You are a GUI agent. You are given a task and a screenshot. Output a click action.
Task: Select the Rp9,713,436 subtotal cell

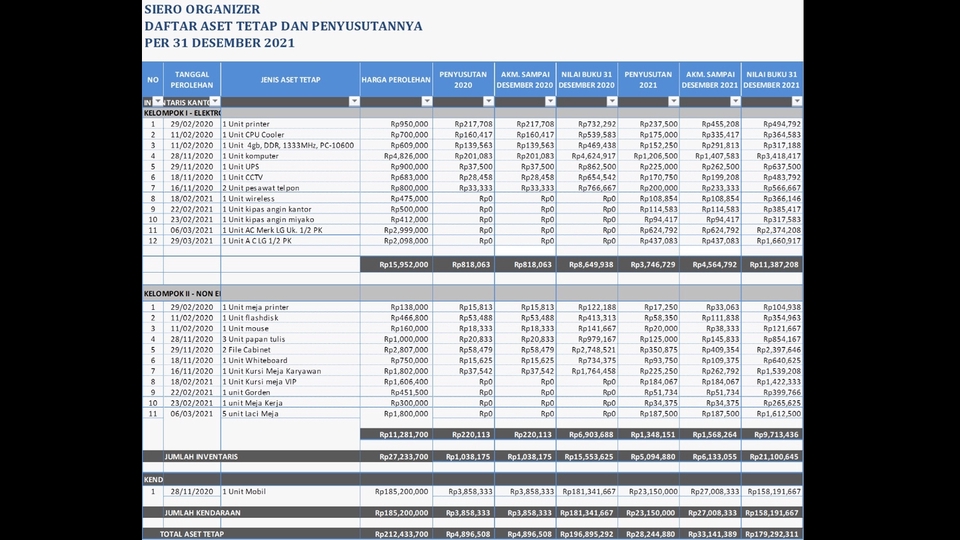point(771,434)
